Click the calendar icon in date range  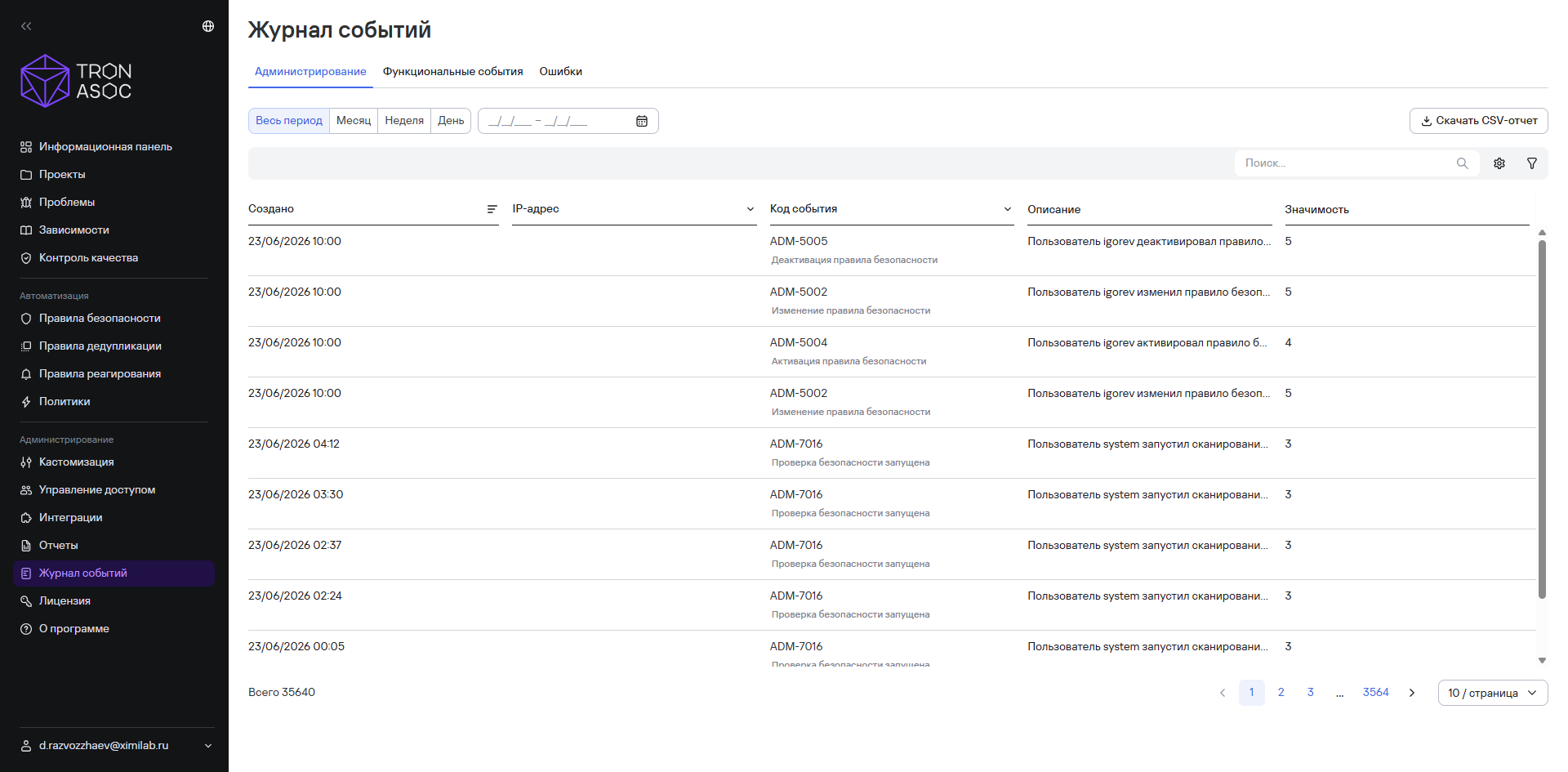642,121
